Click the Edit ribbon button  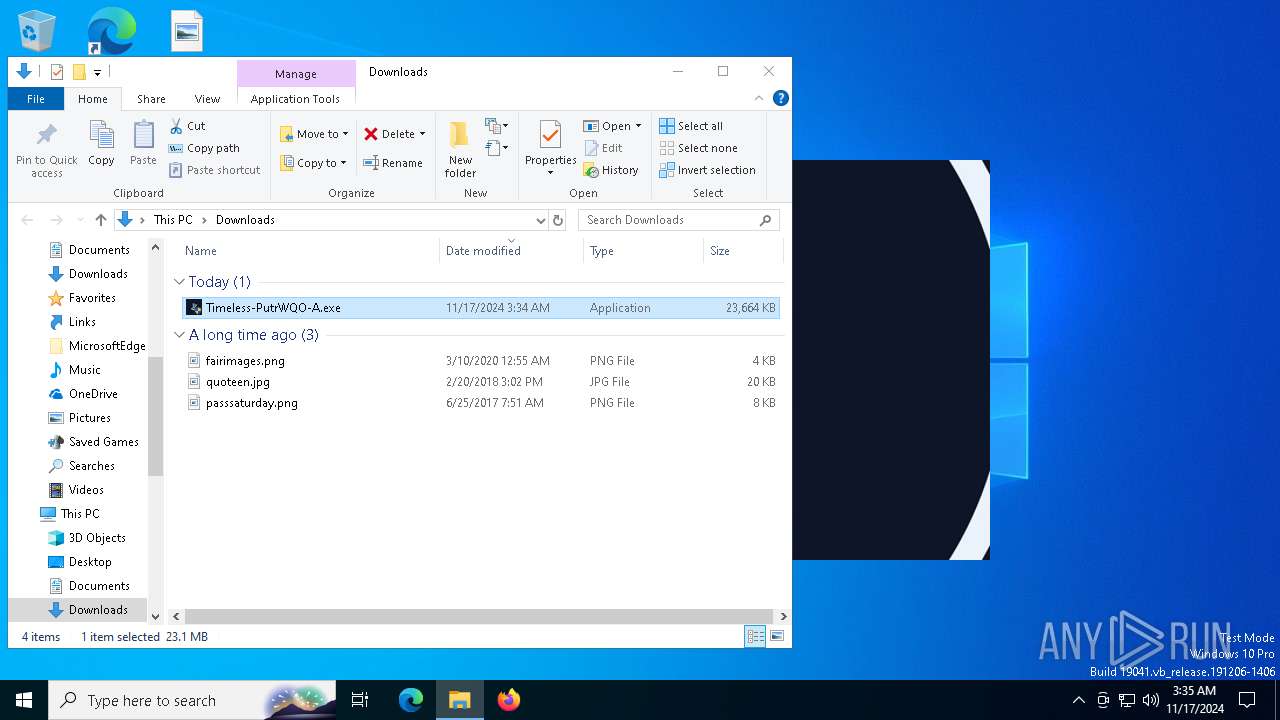[x=603, y=148]
